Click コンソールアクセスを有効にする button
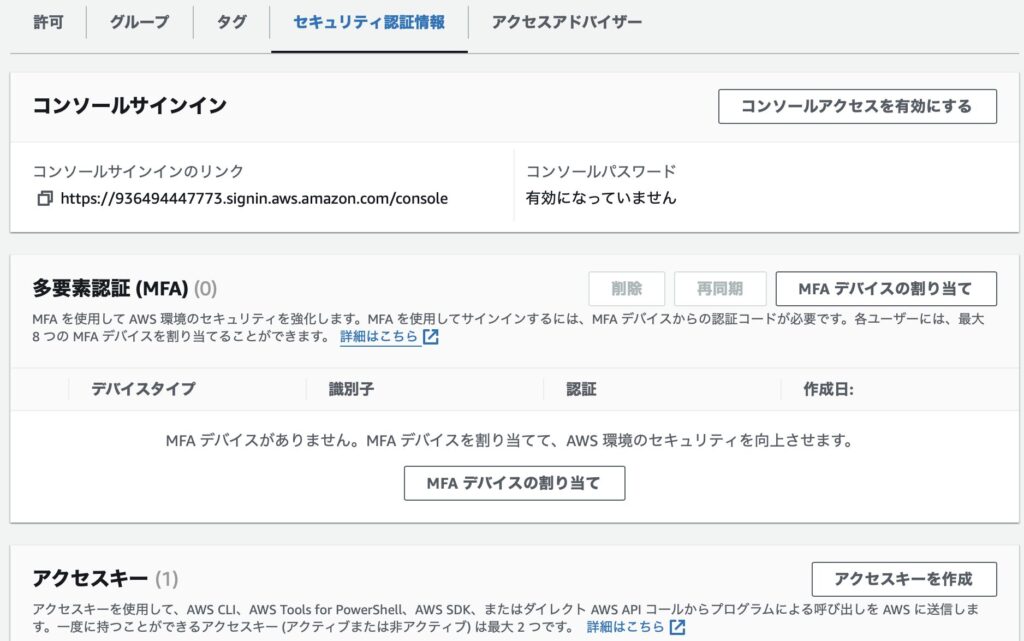This screenshot has width=1024, height=641. click(857, 106)
